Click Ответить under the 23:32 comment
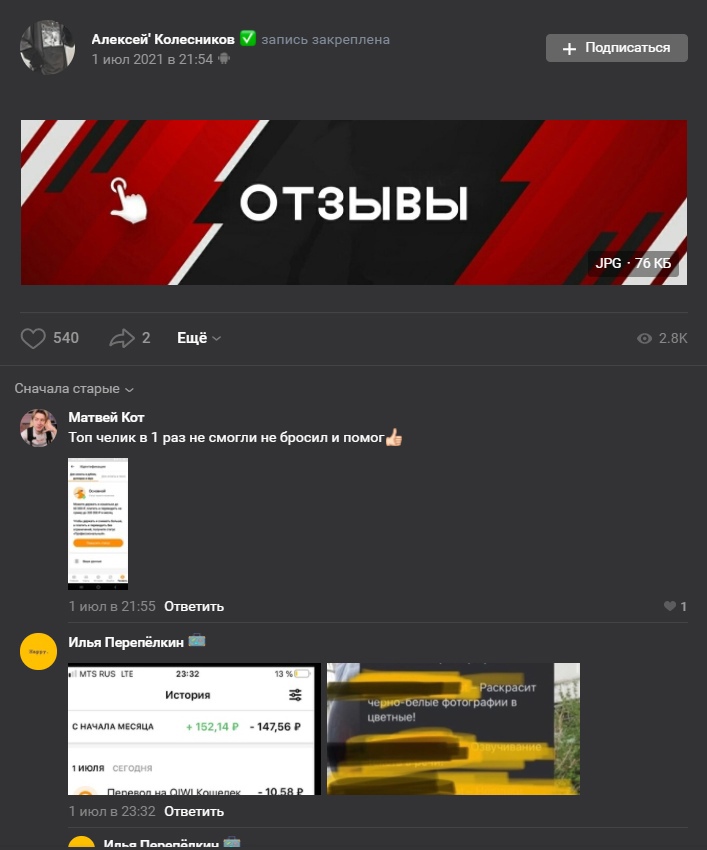Viewport: 707px width, 850px height. pyautogui.click(x=194, y=811)
